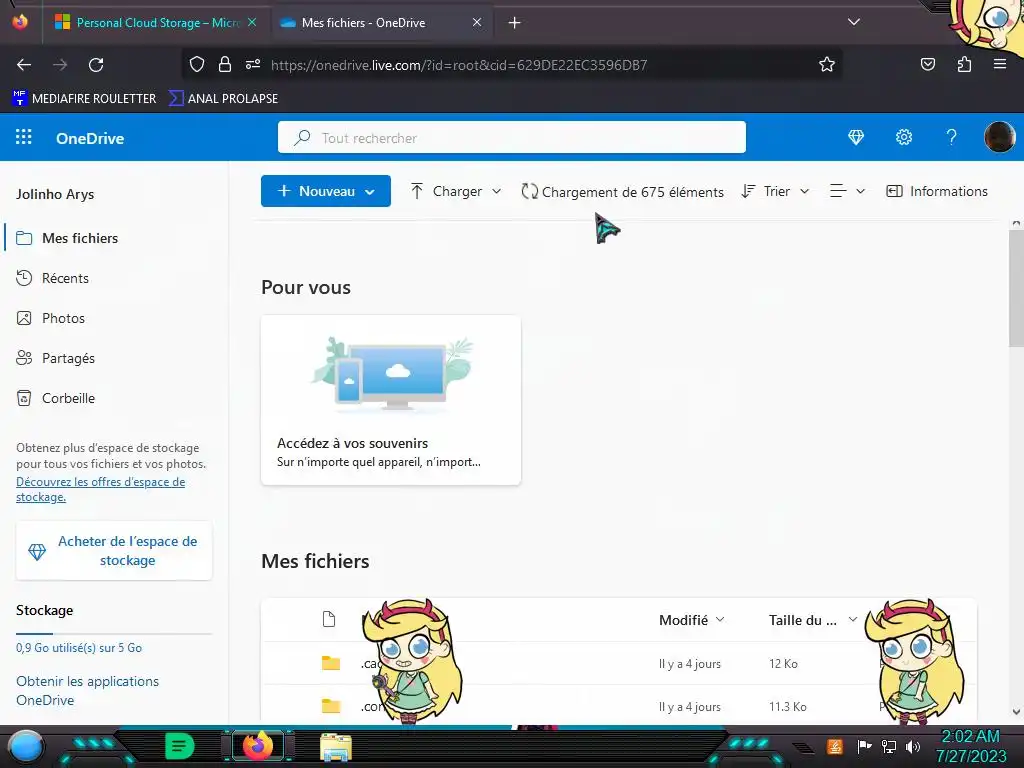The image size is (1024, 768).
Task: Click Chargement de 675 éléments status
Action: click(x=622, y=192)
